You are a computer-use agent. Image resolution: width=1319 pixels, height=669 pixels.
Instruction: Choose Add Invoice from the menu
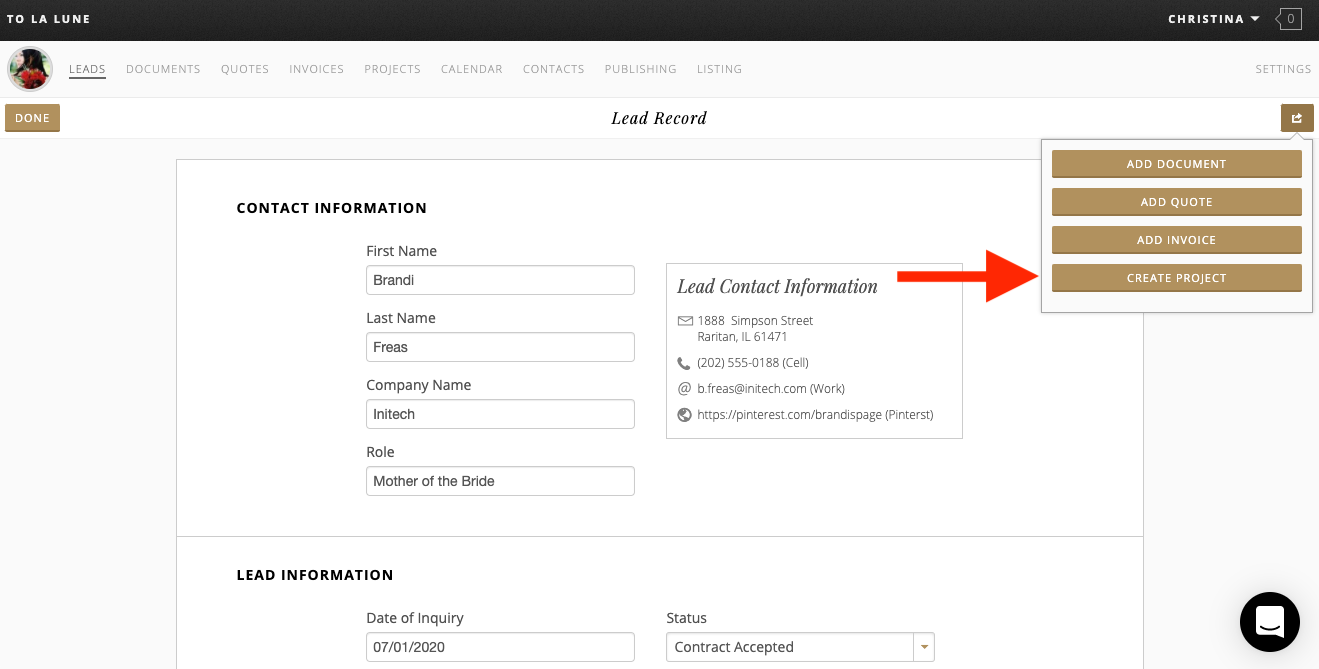coord(1176,240)
